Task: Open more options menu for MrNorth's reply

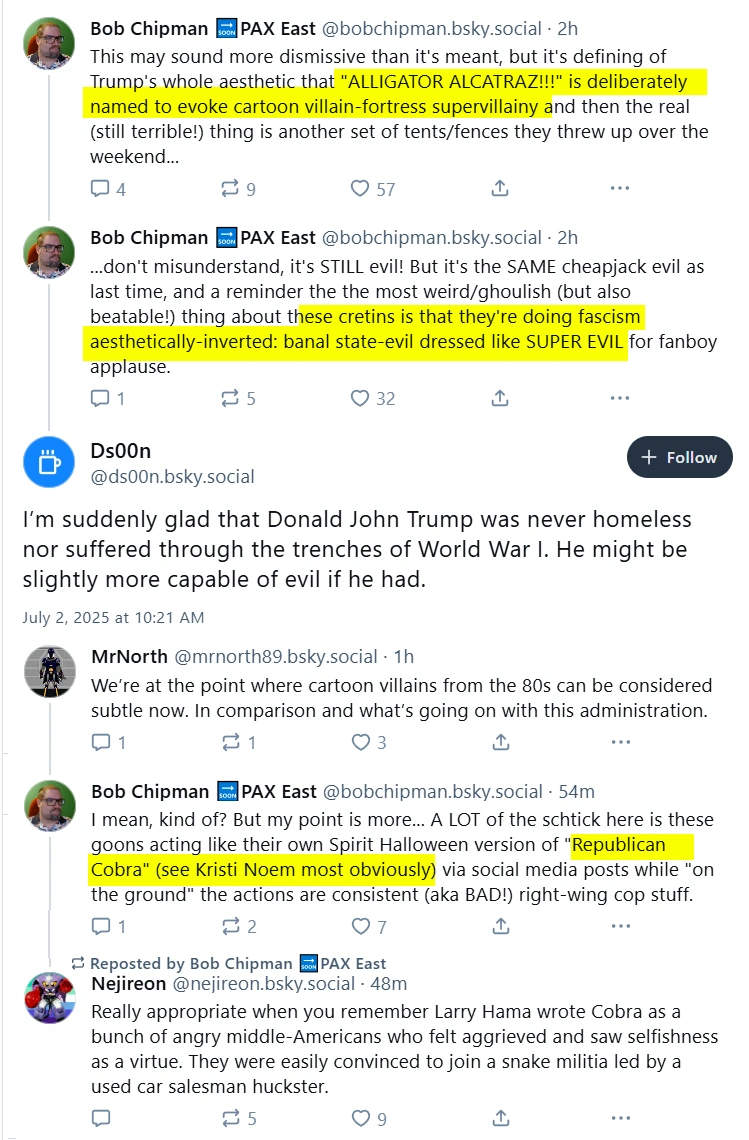Action: 621,742
